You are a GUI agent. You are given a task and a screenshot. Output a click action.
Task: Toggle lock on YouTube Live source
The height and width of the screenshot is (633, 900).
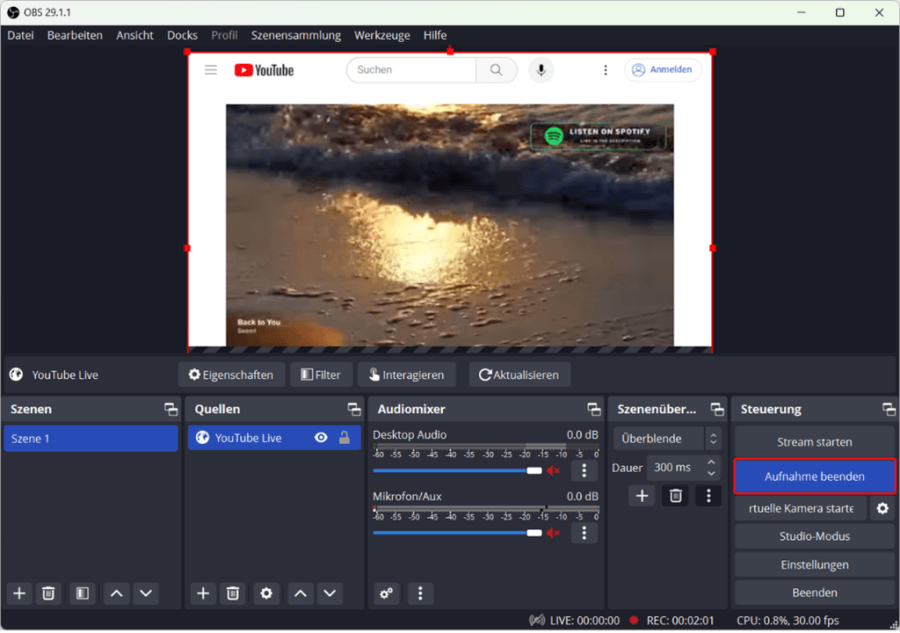pyautogui.click(x=344, y=438)
